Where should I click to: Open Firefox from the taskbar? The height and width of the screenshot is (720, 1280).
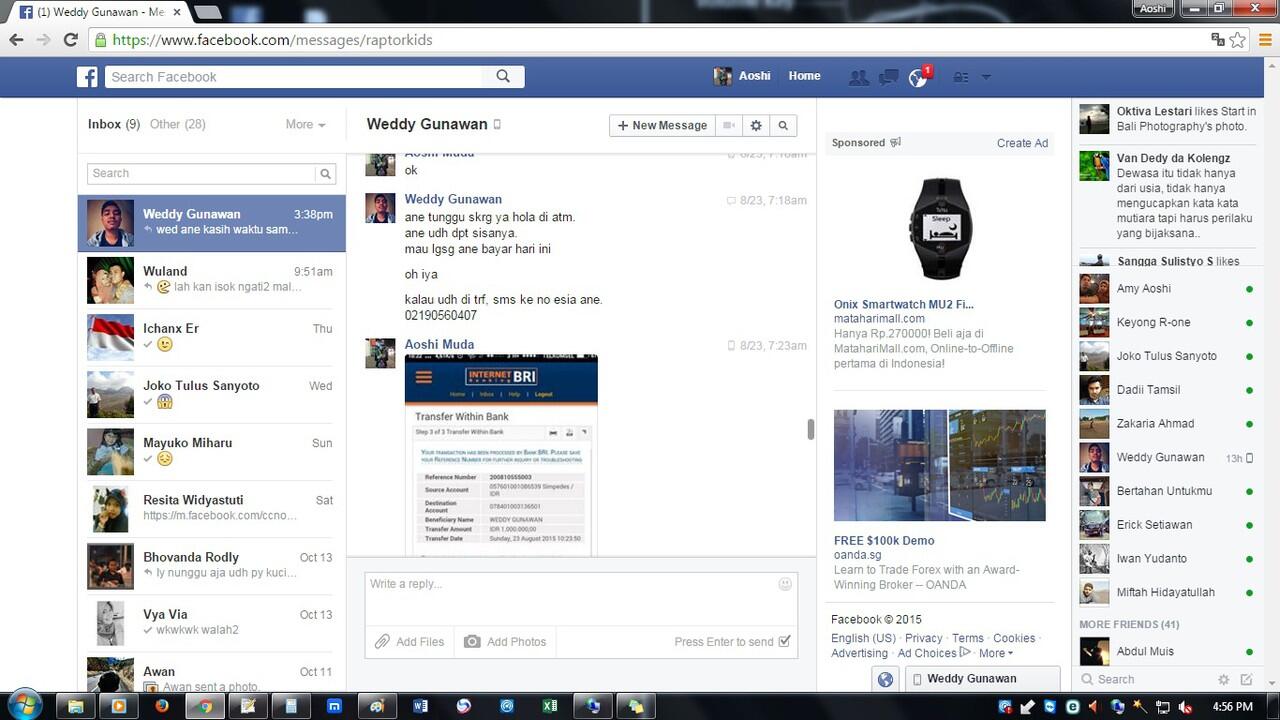(162, 705)
